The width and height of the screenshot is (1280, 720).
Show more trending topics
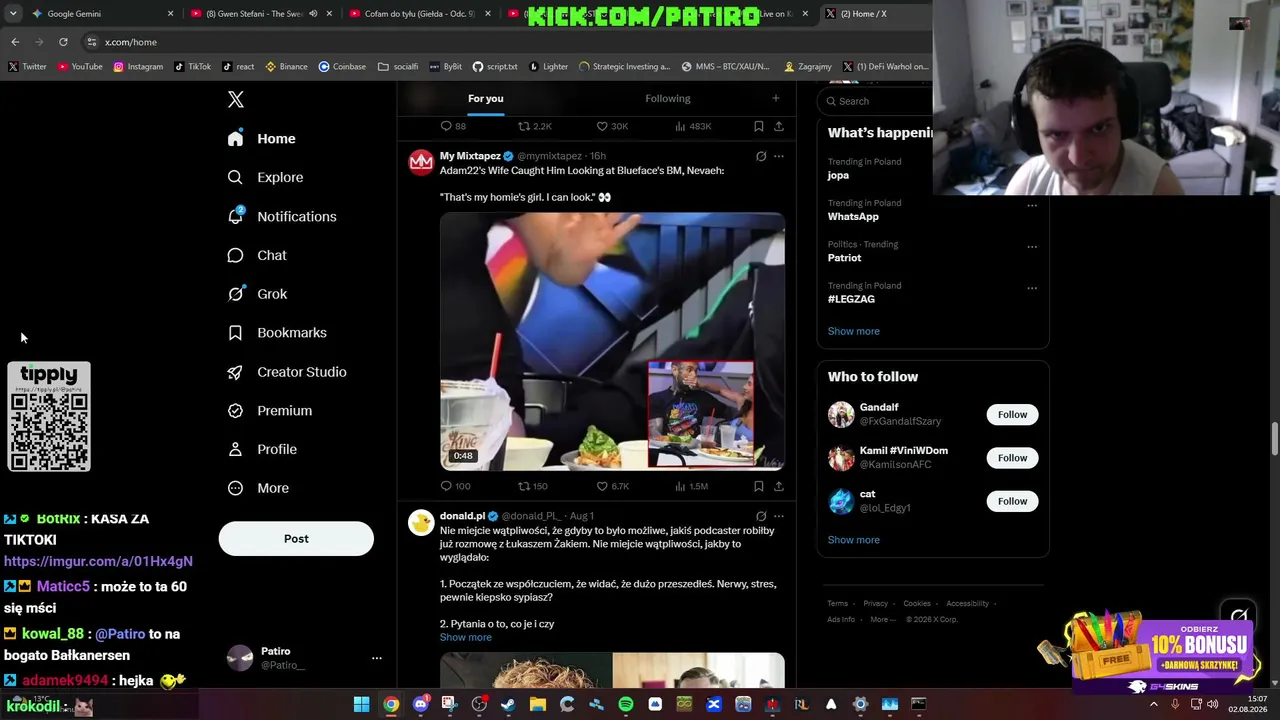(x=853, y=331)
